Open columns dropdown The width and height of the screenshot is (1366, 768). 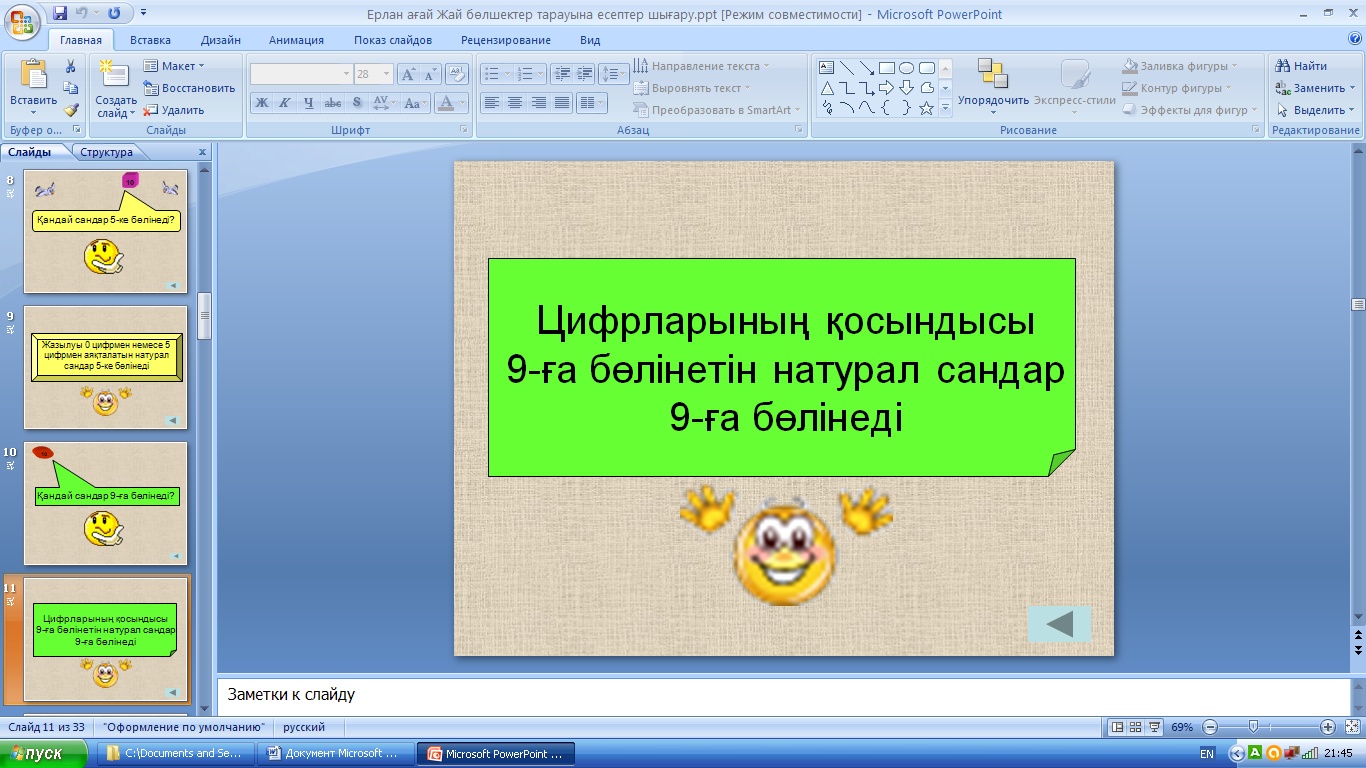point(592,103)
